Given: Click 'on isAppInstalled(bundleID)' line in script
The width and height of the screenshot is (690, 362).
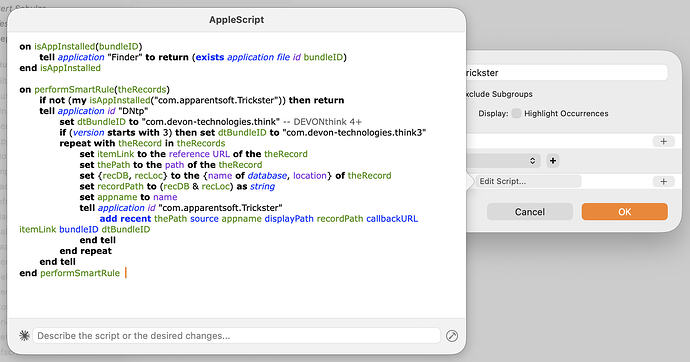Looking at the screenshot, I should pyautogui.click(x=81, y=46).
